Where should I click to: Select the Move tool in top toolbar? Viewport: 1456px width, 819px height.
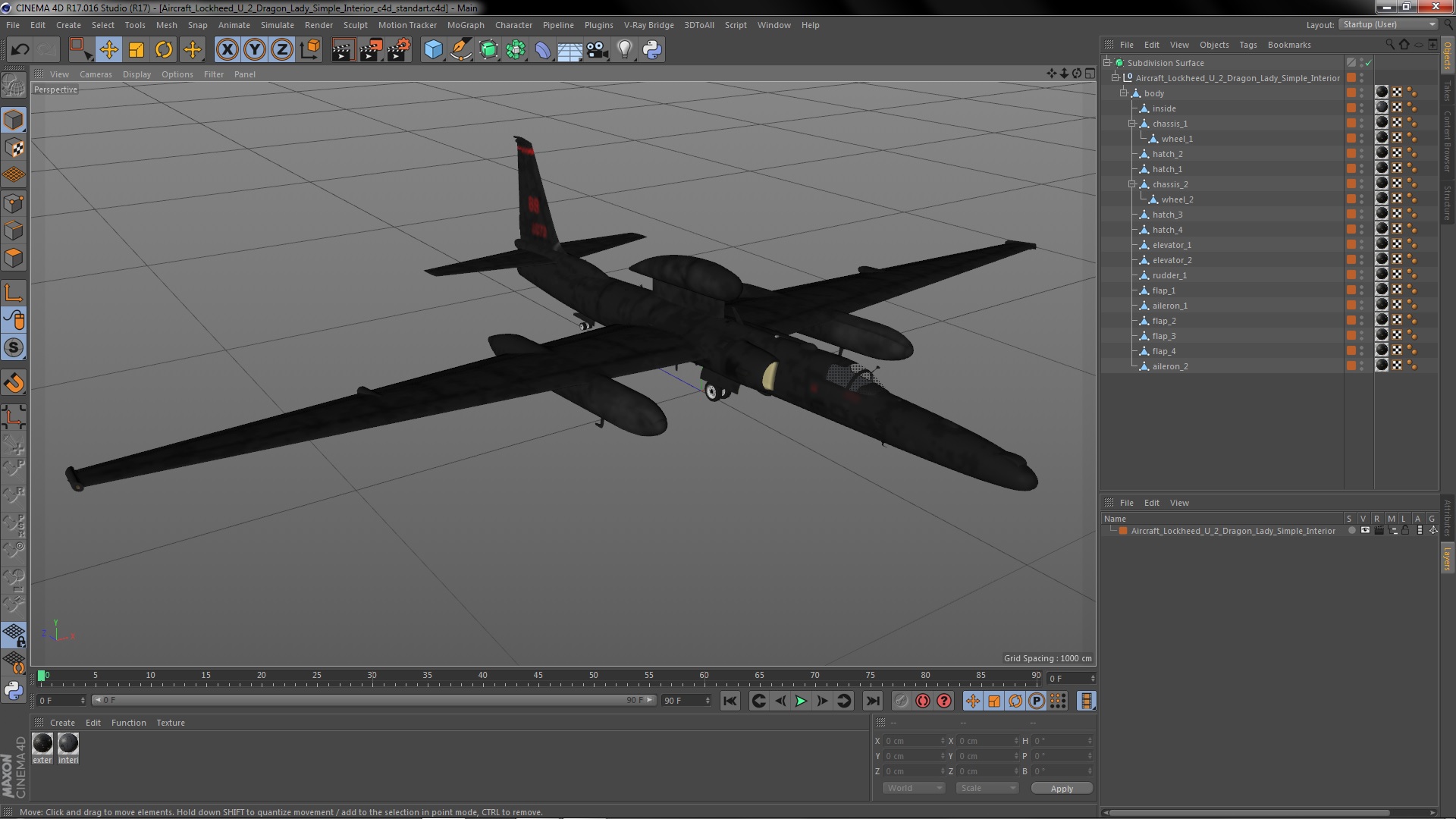108,50
